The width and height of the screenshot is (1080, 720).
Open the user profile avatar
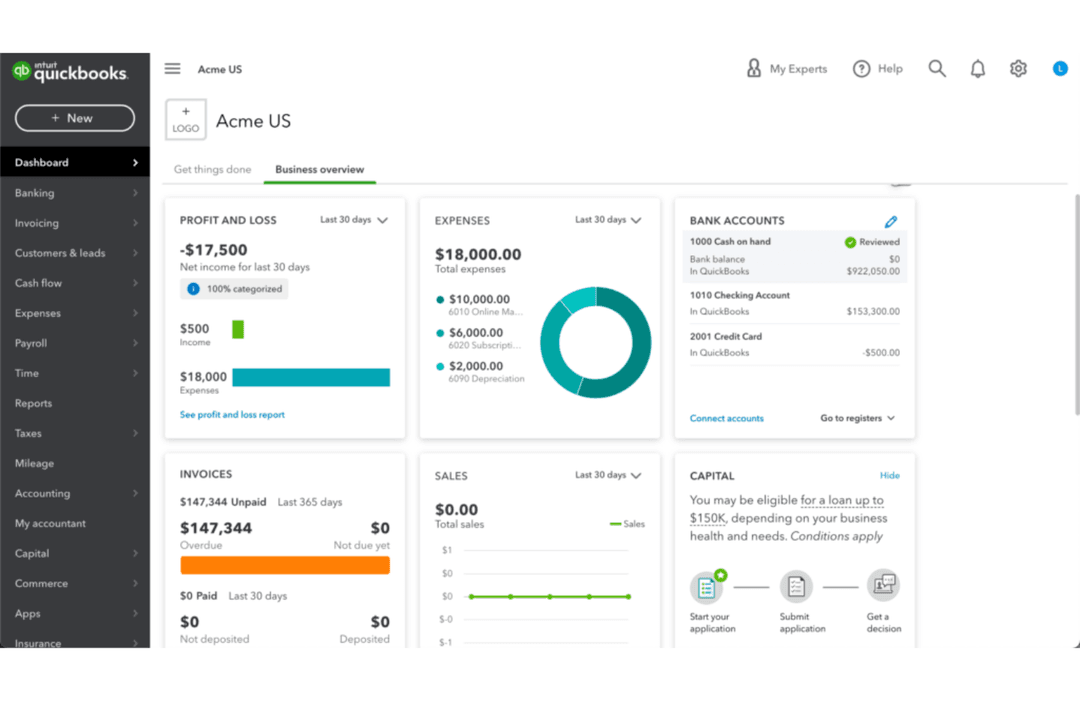1060,68
